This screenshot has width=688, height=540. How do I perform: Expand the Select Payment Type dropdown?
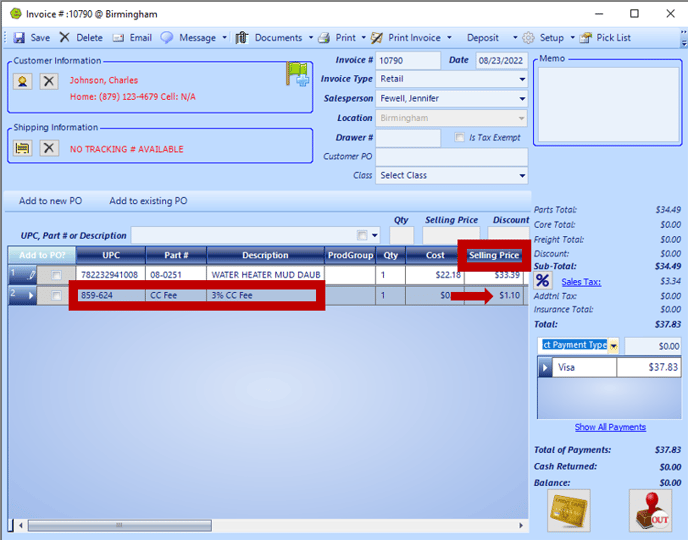point(613,346)
